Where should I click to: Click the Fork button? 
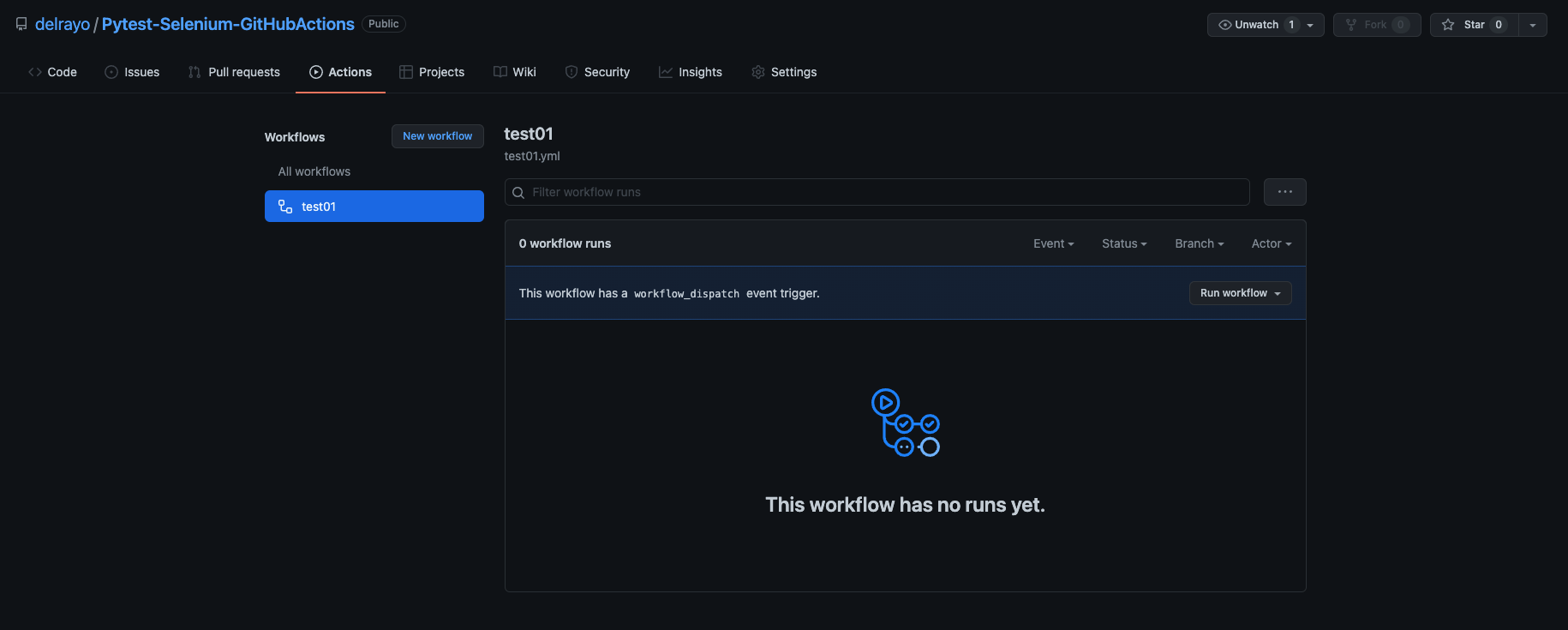[1377, 25]
